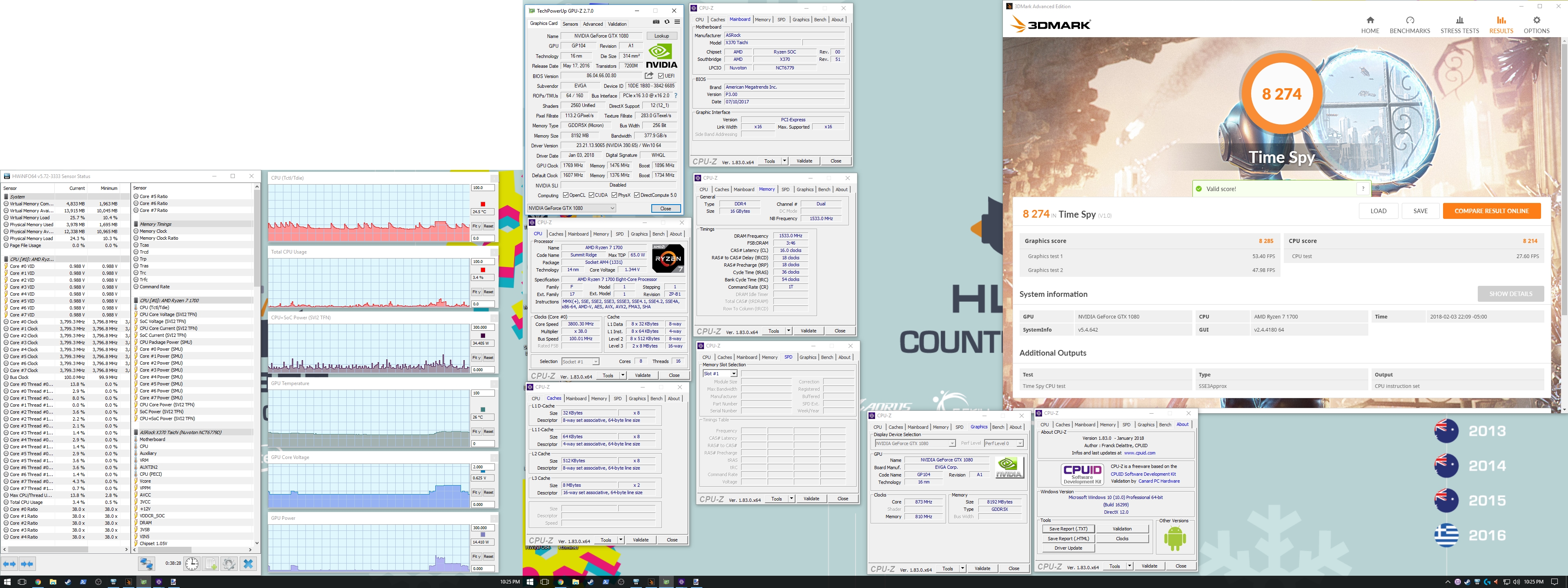Open Task View on left taskbar
Viewport: 1568px width, 588px height.
click(x=22, y=582)
